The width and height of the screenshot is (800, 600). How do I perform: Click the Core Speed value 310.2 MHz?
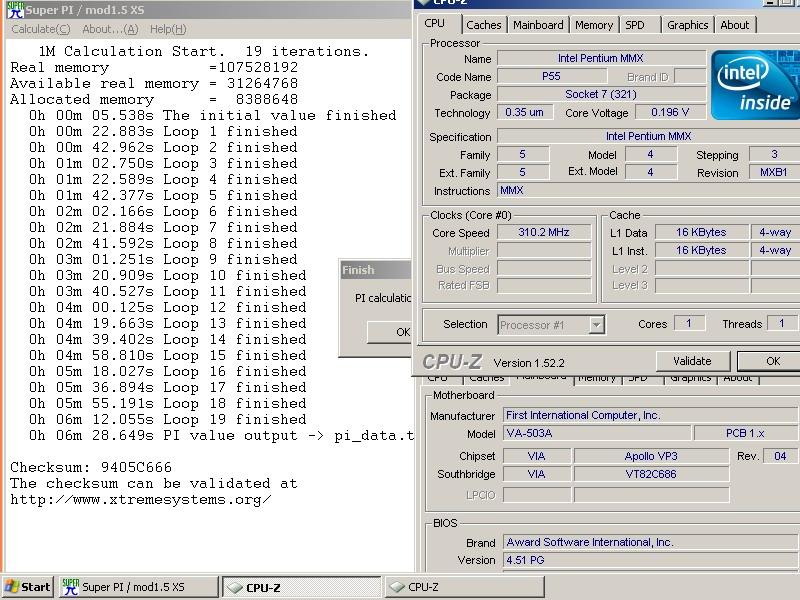point(544,232)
